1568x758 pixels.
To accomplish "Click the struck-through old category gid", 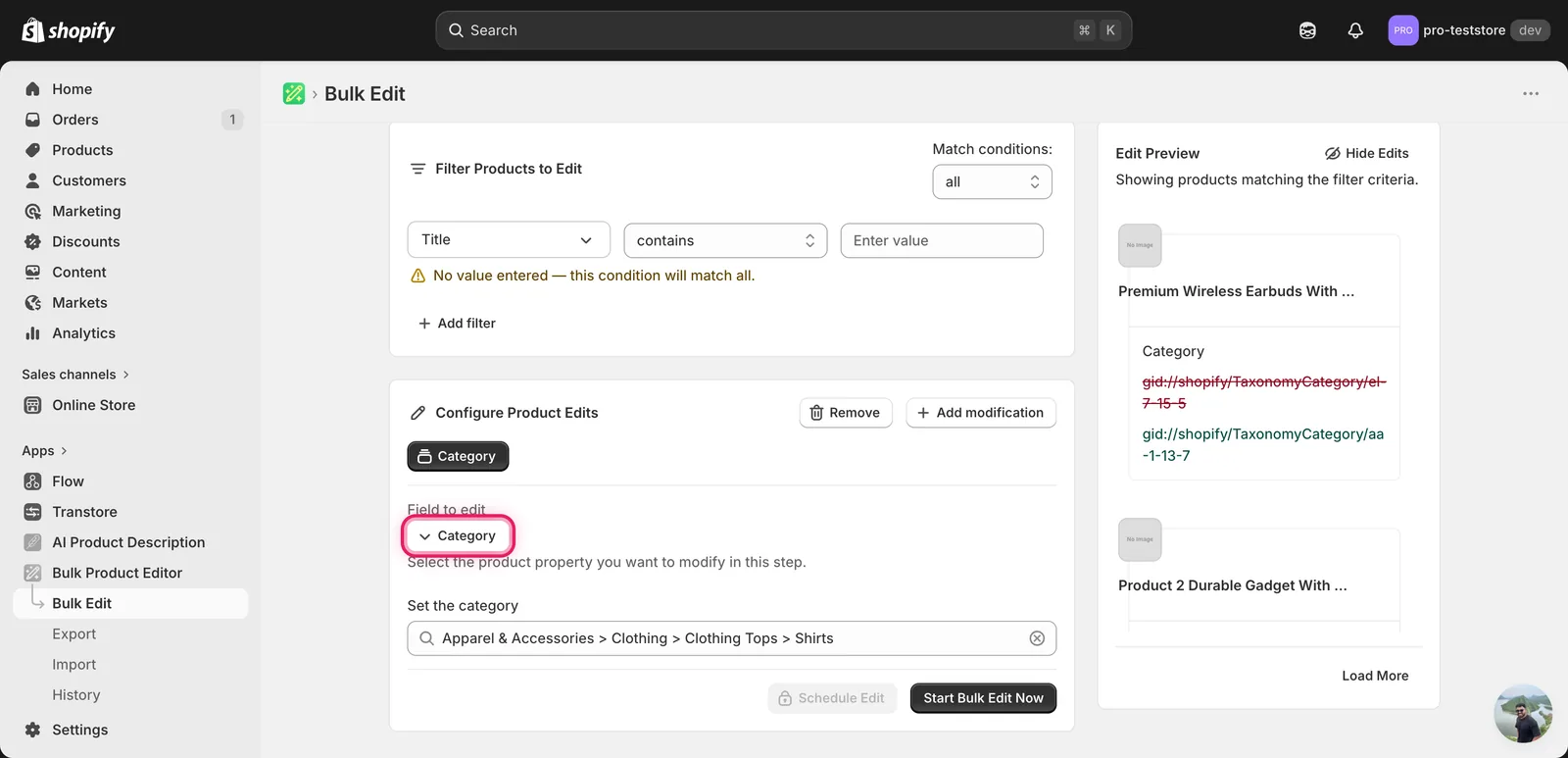I will pyautogui.click(x=1264, y=392).
